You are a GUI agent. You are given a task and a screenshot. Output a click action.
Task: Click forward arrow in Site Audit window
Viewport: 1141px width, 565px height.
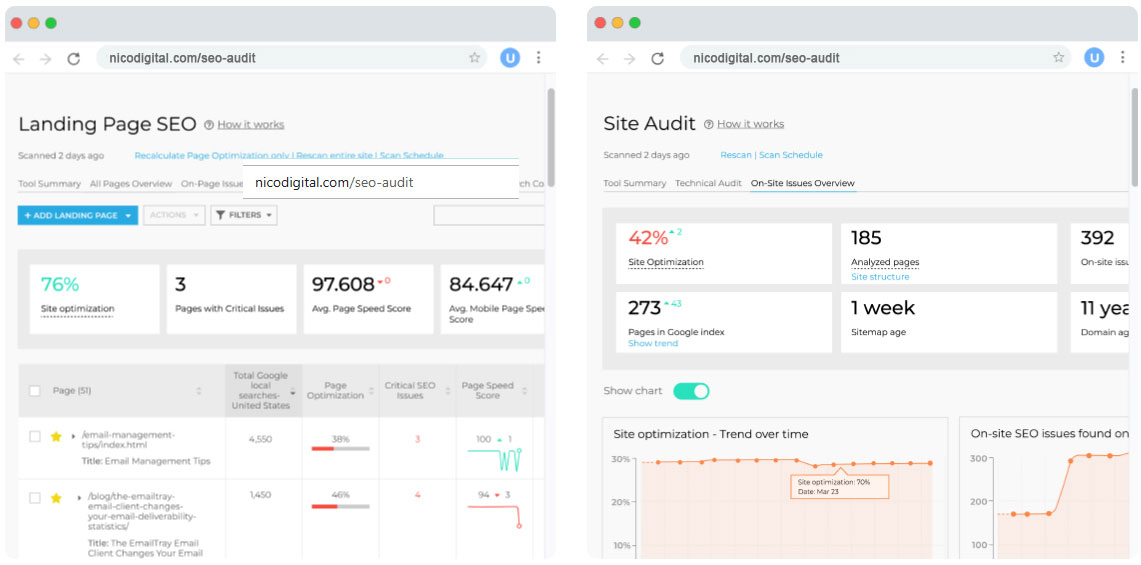pos(629,59)
